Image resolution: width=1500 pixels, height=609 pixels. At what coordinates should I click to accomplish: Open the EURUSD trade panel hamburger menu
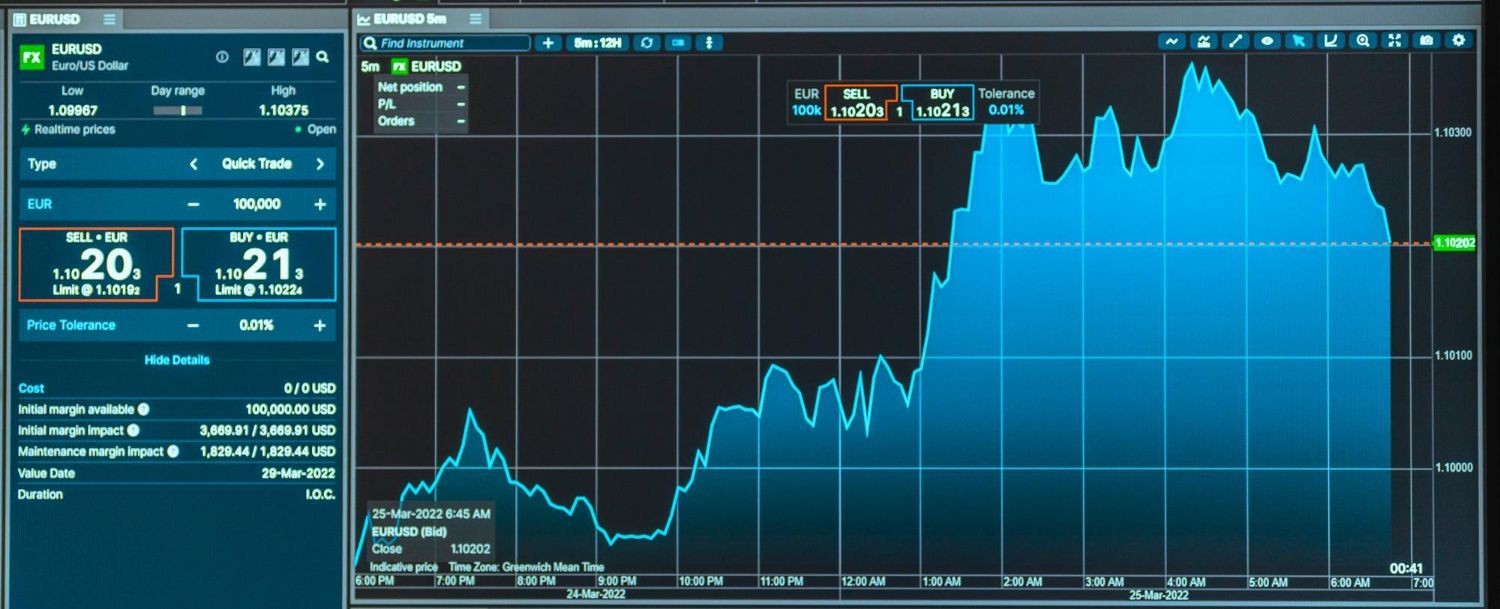(109, 19)
